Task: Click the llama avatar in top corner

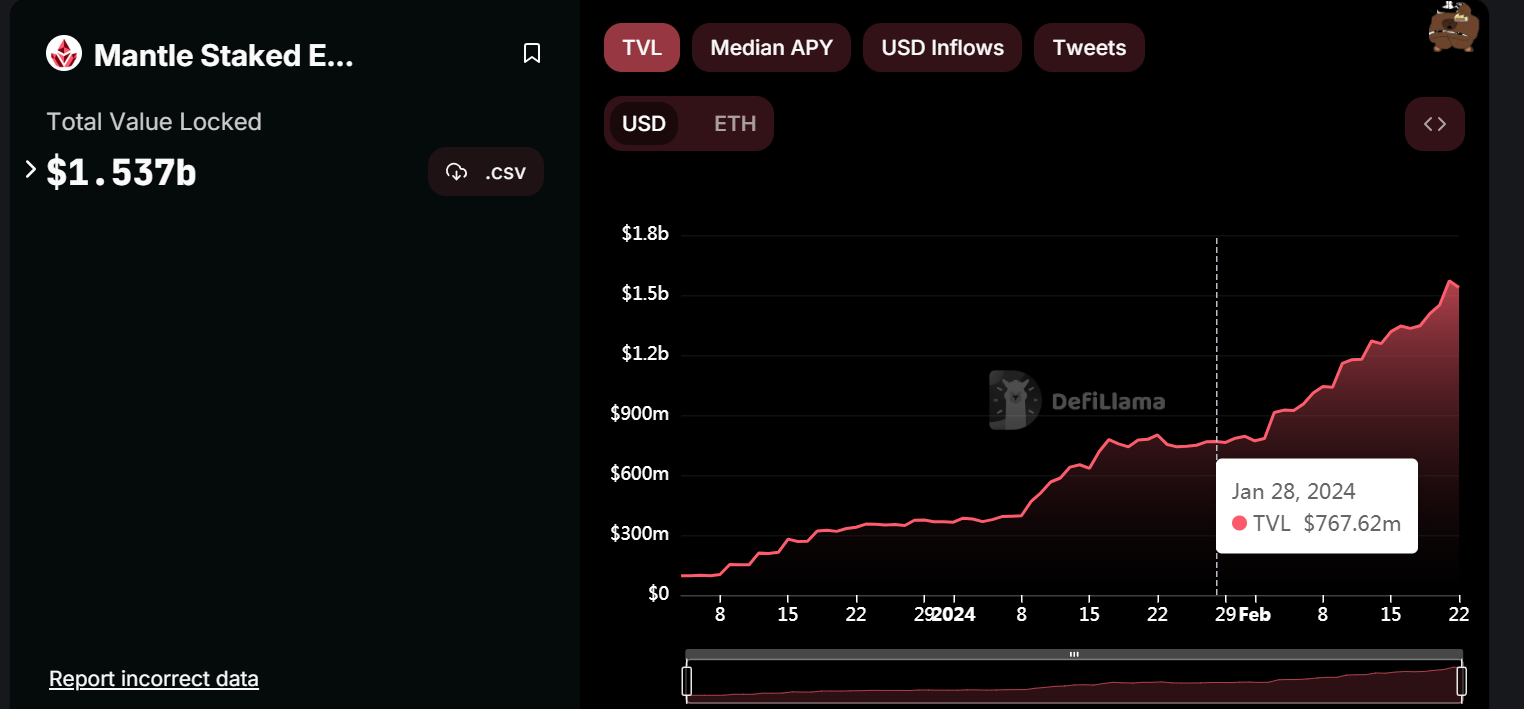Action: click(x=1452, y=27)
